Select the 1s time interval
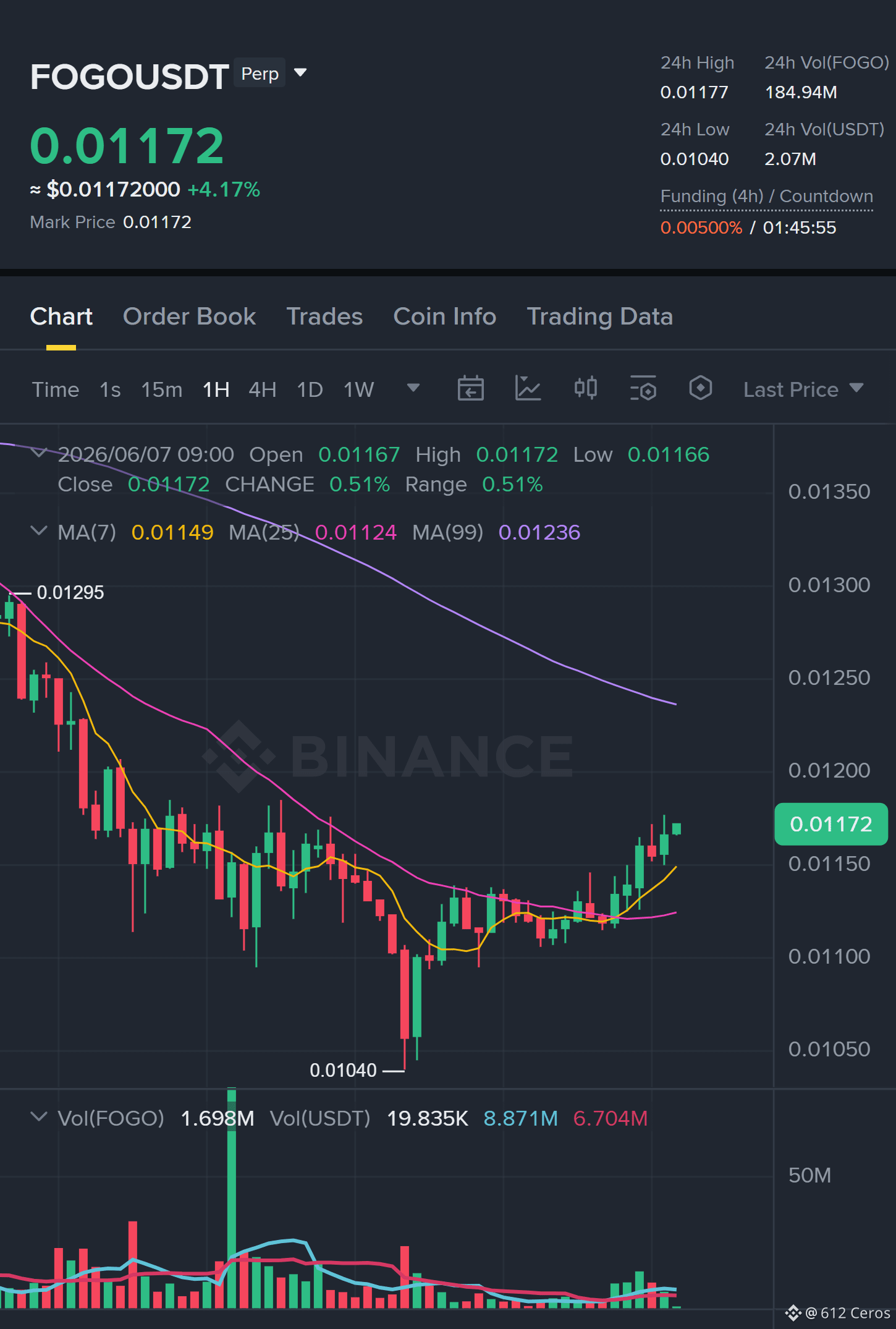The height and width of the screenshot is (1329, 896). click(110, 389)
